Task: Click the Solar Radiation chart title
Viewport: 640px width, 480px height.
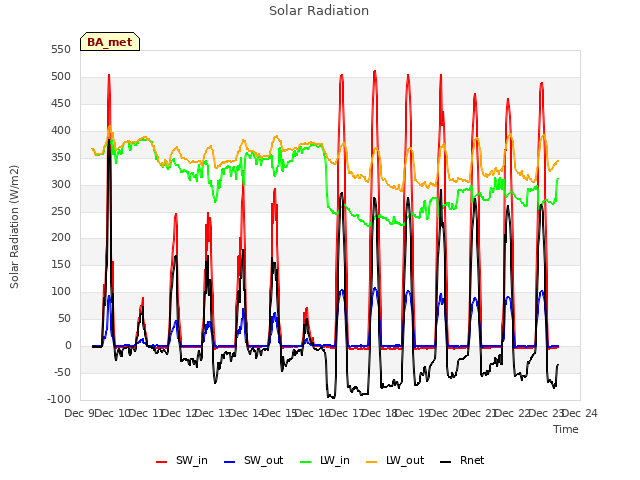Action: pos(319,11)
